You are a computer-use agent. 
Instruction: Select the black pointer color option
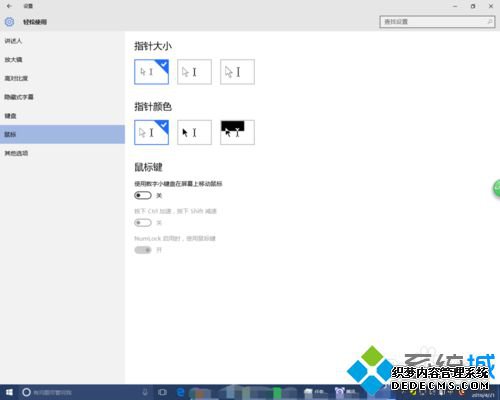pos(194,132)
